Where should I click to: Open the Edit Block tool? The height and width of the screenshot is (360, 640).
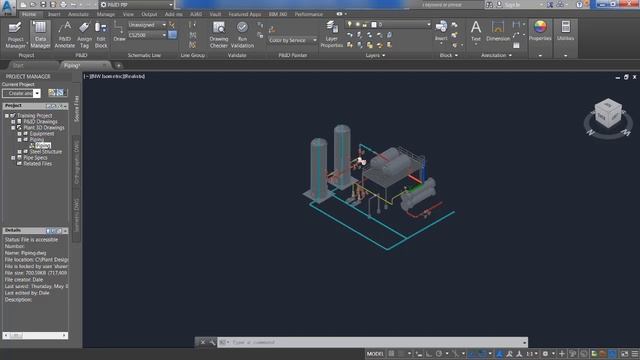point(101,35)
